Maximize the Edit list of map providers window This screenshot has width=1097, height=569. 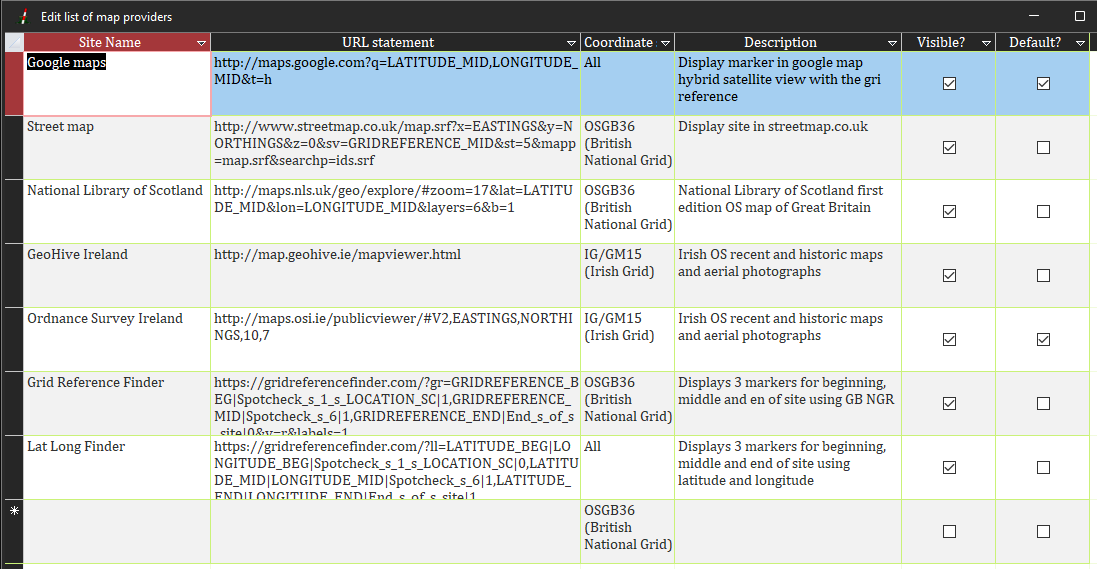pyautogui.click(x=1079, y=17)
